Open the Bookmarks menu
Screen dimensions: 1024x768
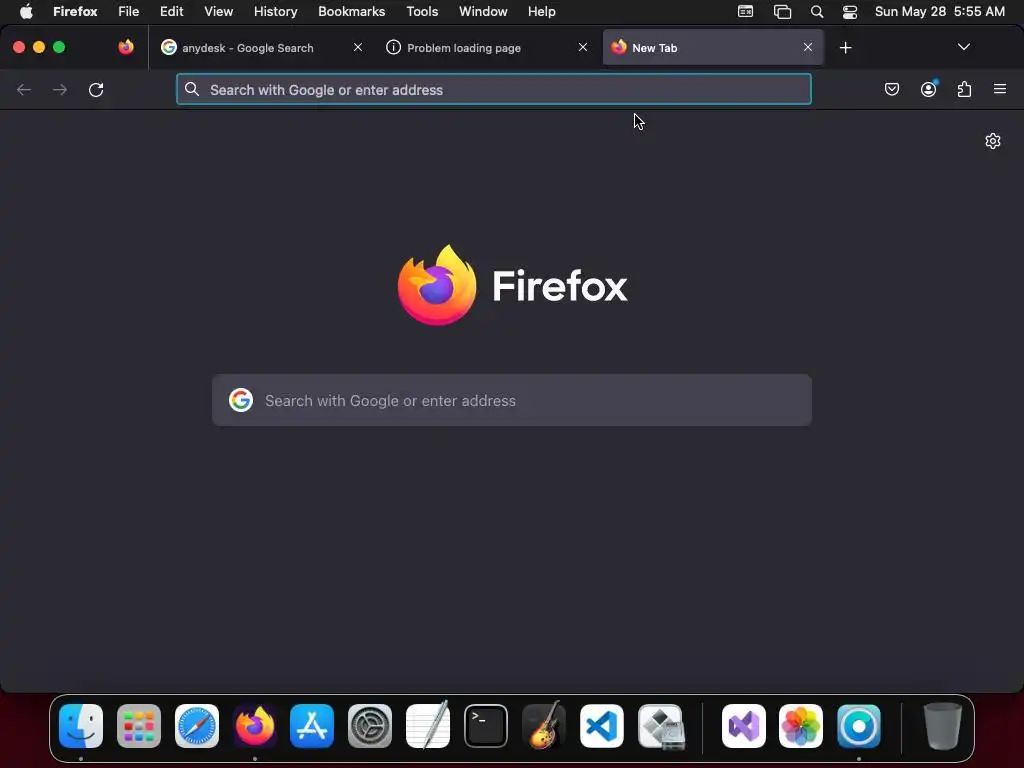[351, 12]
